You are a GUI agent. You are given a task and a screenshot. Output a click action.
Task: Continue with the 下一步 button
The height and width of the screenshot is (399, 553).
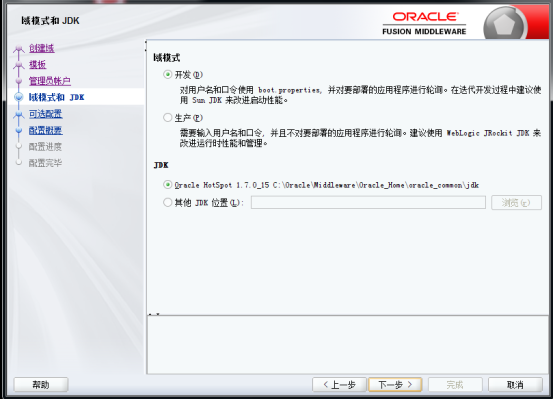coord(395,385)
